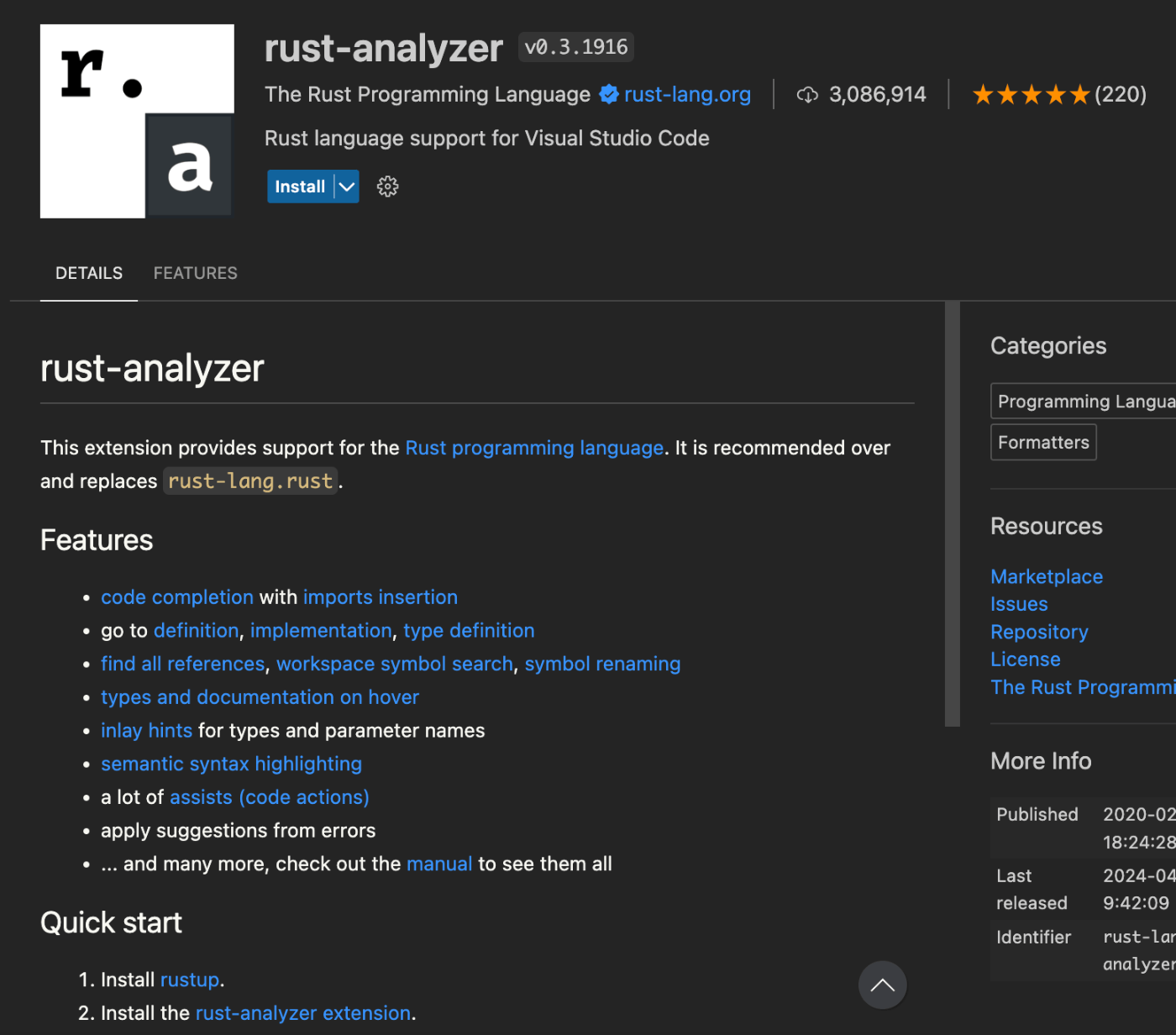Open the implementation link
Viewport: 1176px width, 1035px height.
point(321,631)
